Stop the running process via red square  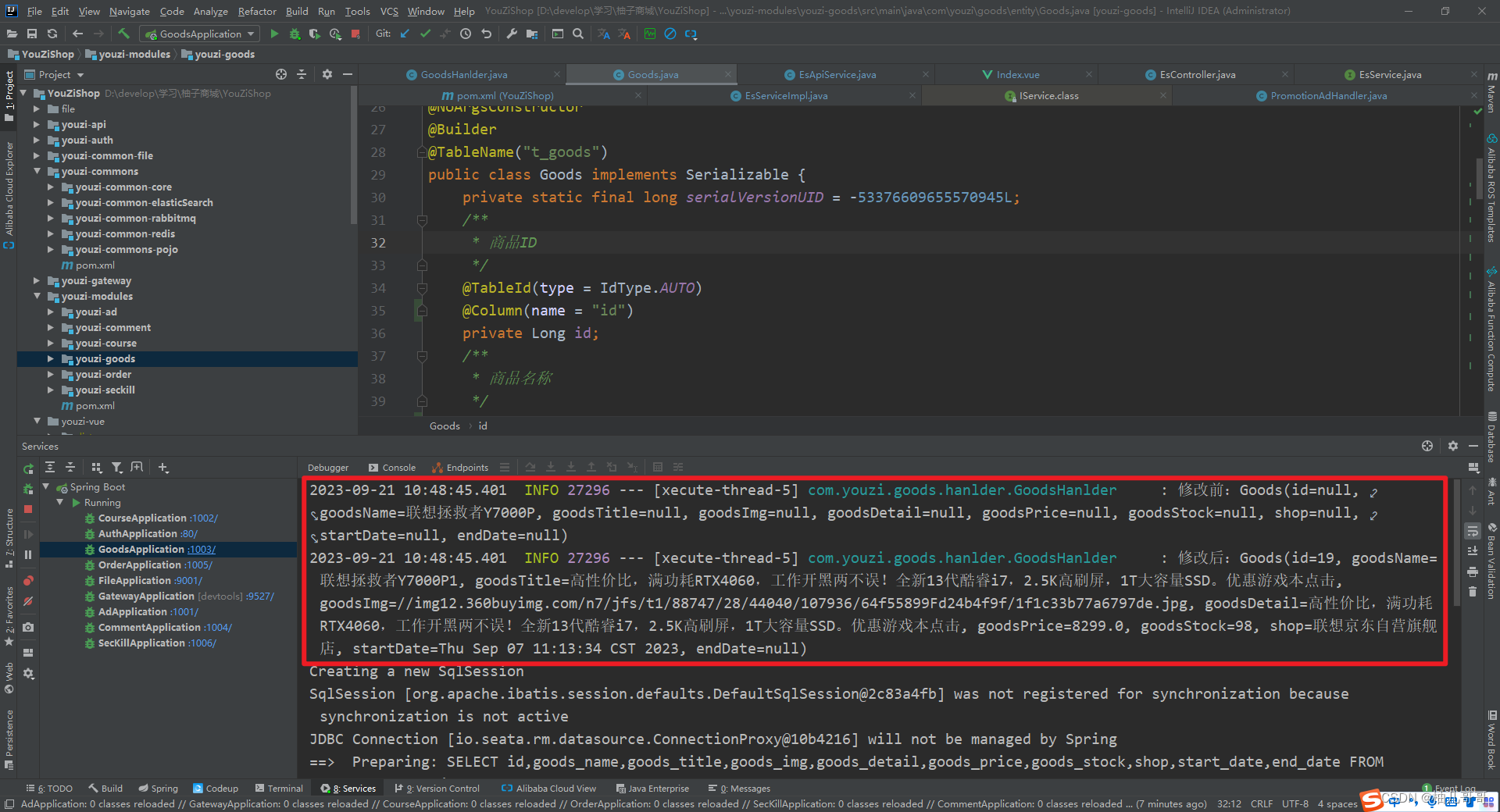355,34
